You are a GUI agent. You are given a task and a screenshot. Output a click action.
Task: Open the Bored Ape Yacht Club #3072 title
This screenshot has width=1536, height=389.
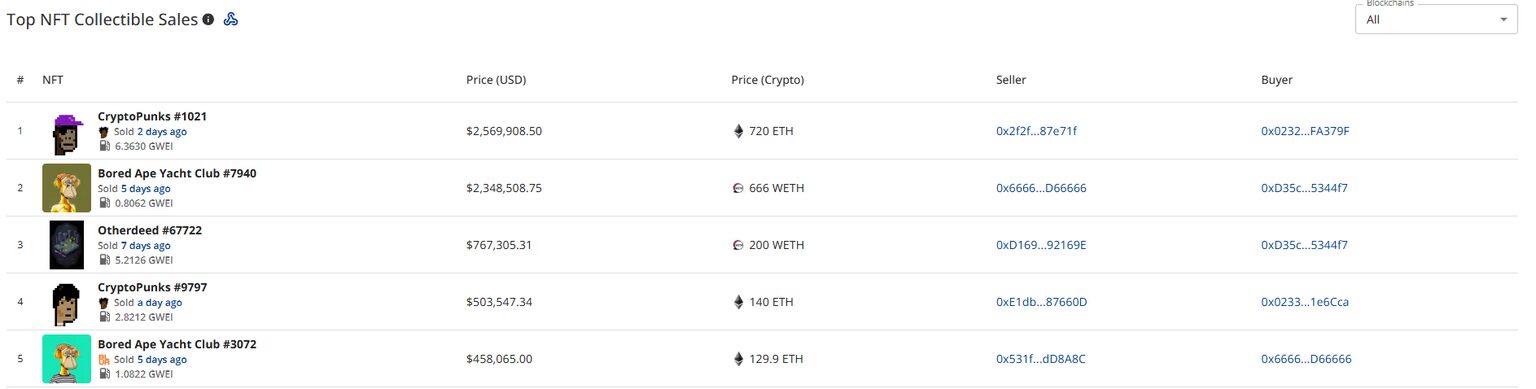point(177,344)
